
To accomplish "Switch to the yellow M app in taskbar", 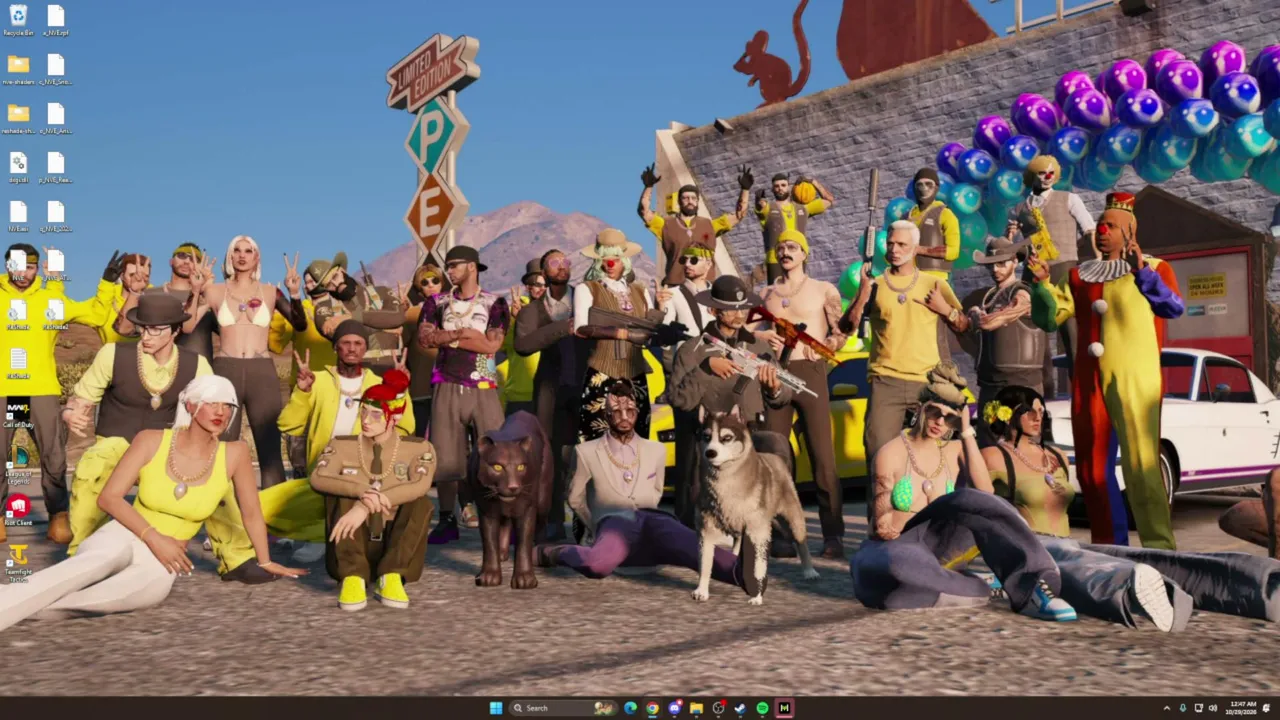I will point(784,708).
